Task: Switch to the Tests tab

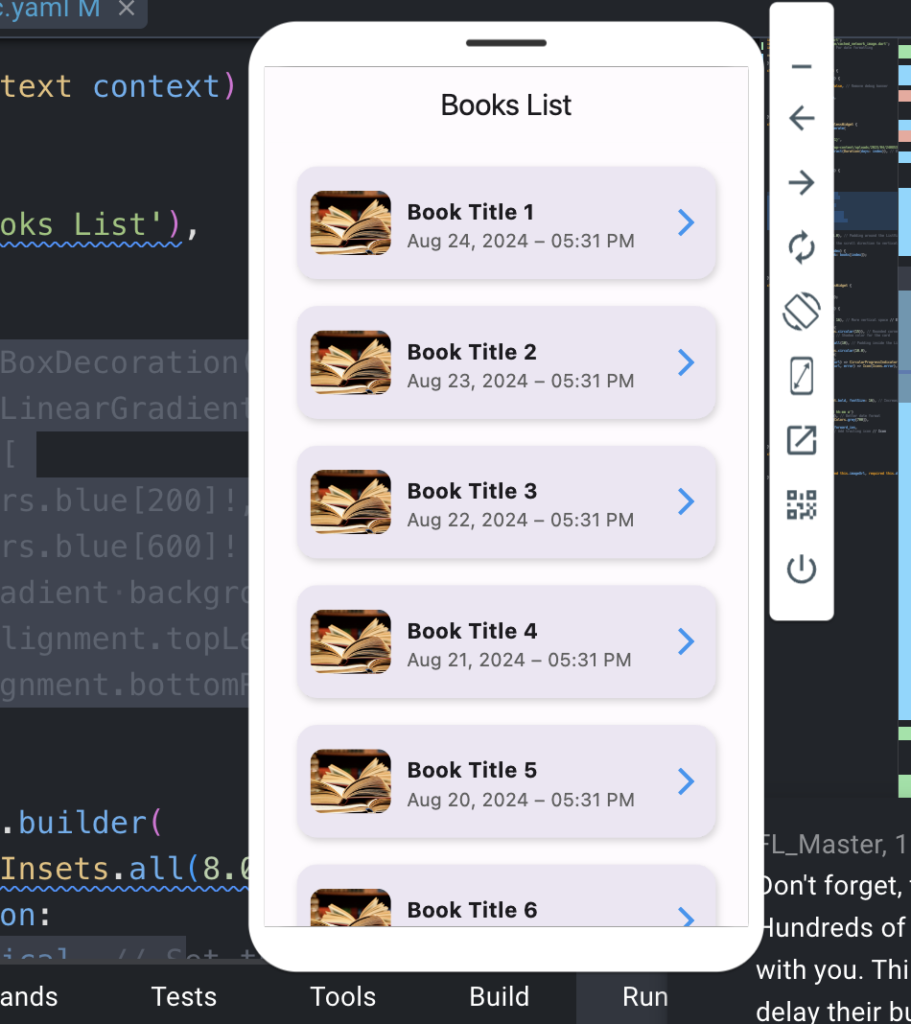Action: click(184, 996)
